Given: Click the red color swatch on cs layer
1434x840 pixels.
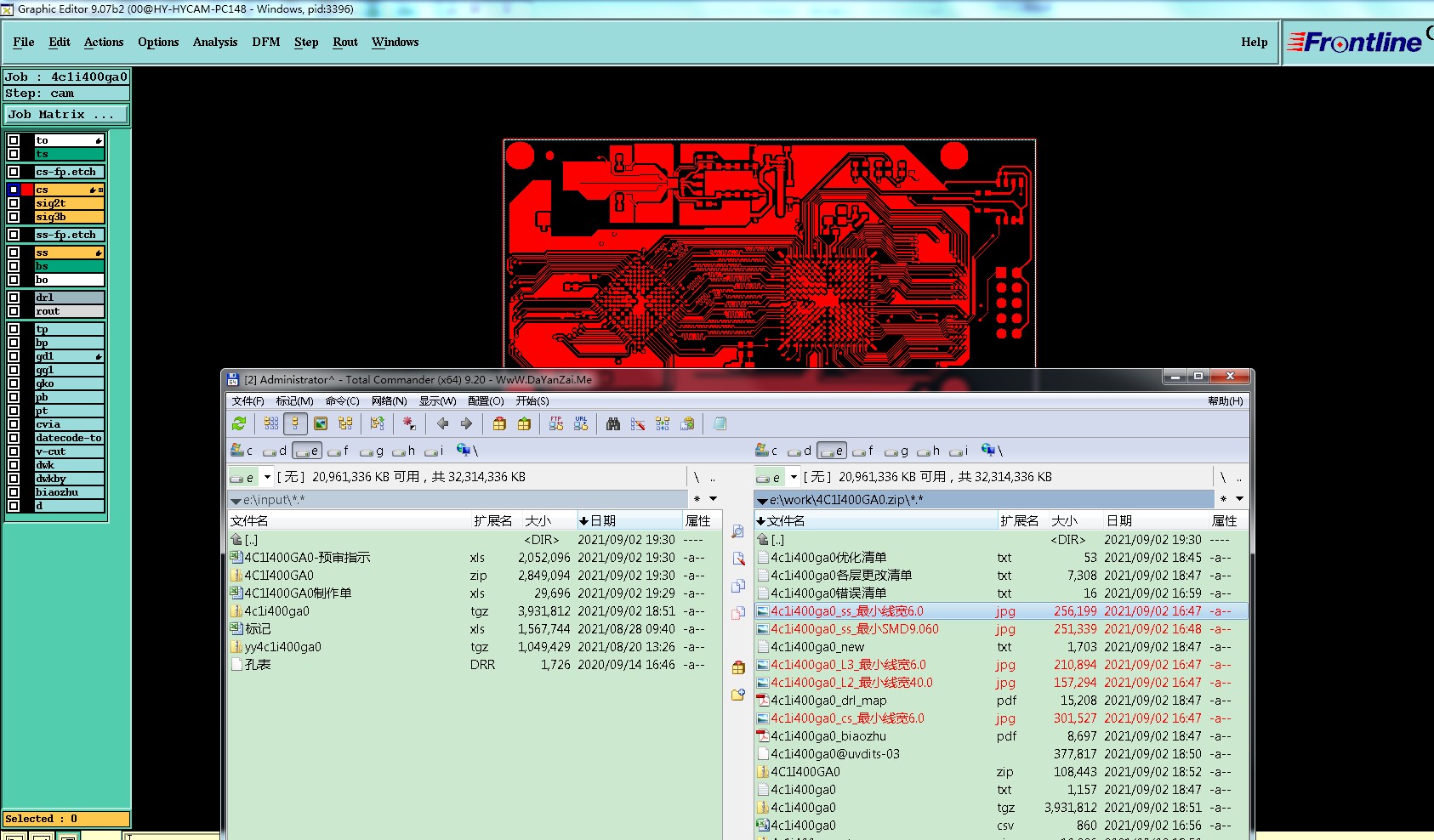Looking at the screenshot, I should pyautogui.click(x=27, y=190).
